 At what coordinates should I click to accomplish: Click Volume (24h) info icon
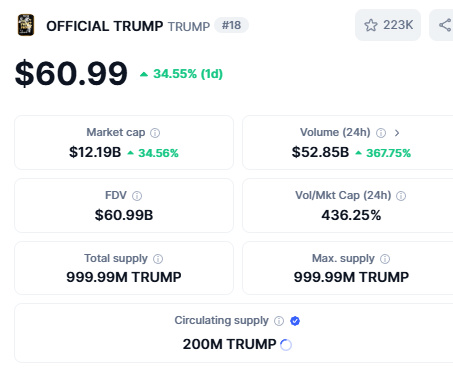click(381, 133)
